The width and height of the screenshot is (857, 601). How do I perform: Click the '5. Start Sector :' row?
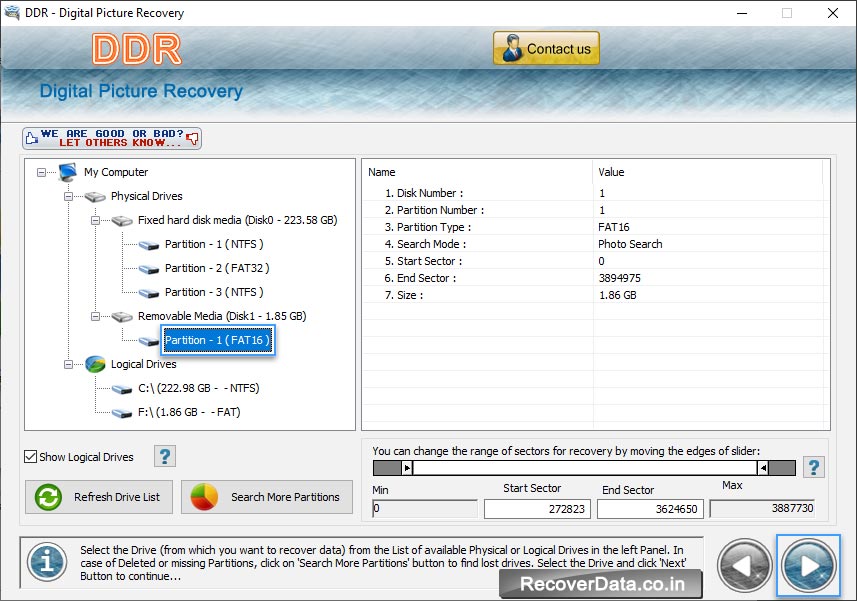click(x=594, y=261)
